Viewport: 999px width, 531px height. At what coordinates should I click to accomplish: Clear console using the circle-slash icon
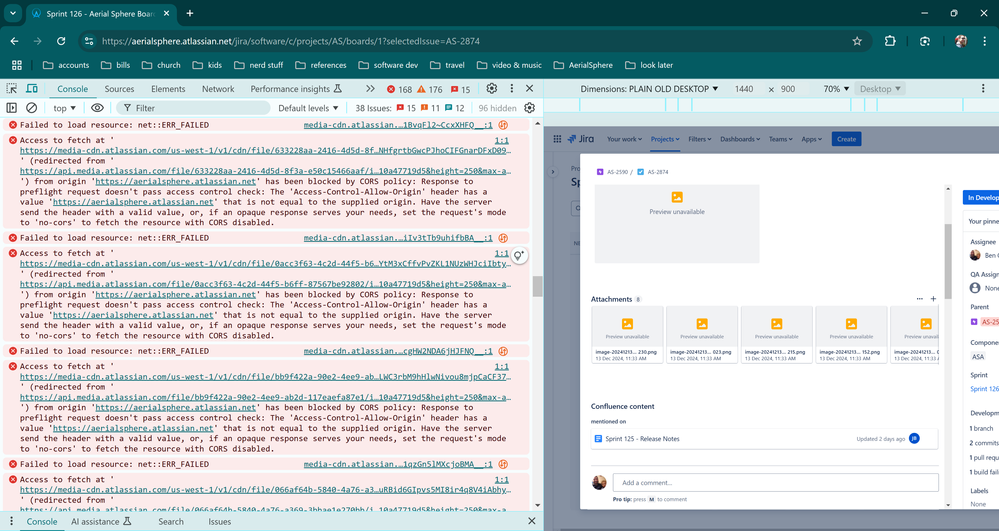pyautogui.click(x=31, y=108)
